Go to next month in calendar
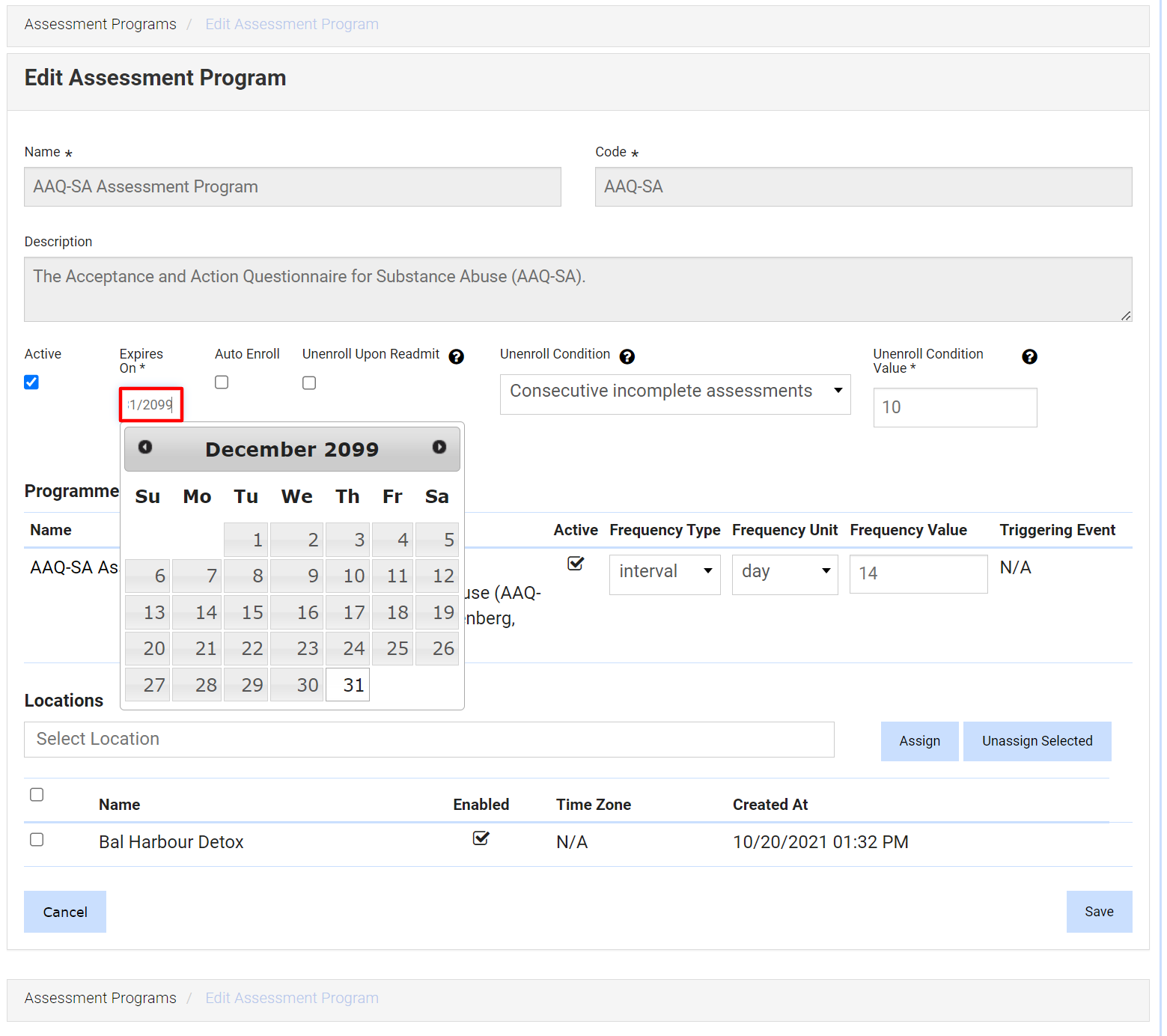This screenshot has width=1167, height=1036. tap(439, 447)
